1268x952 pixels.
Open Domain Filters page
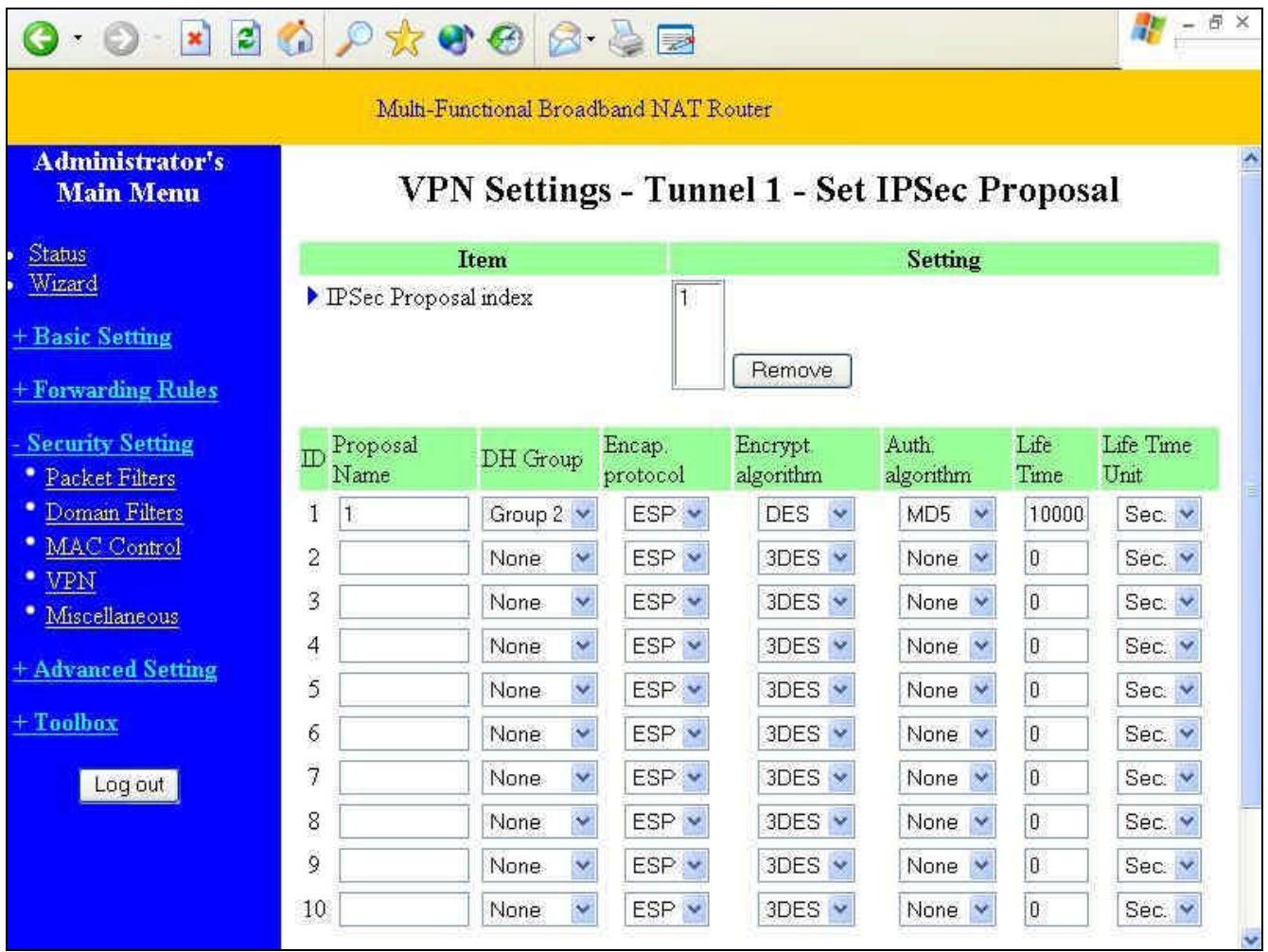(114, 513)
